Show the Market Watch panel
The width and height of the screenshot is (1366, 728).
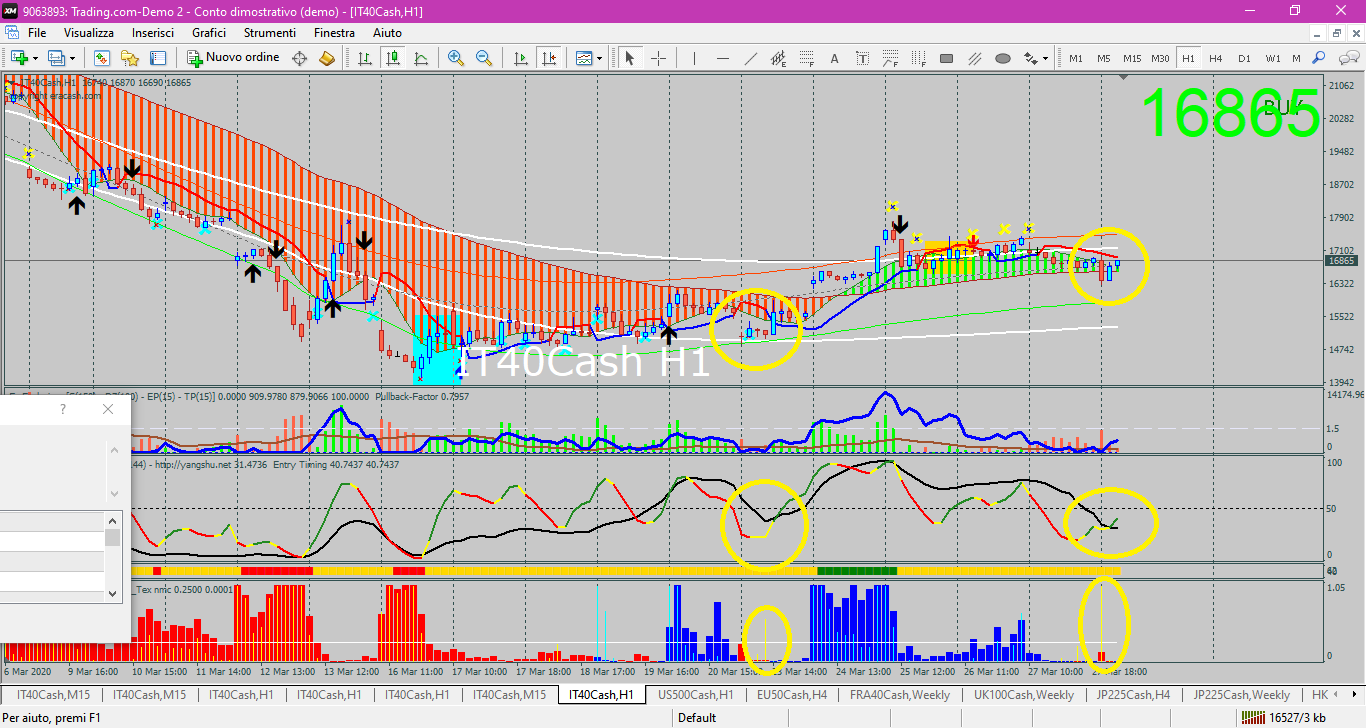(102, 58)
